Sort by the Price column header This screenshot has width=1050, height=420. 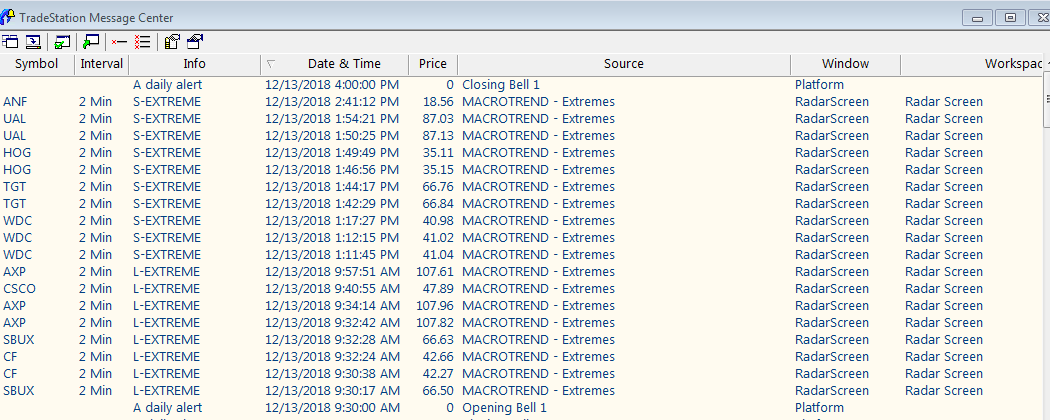coord(433,64)
